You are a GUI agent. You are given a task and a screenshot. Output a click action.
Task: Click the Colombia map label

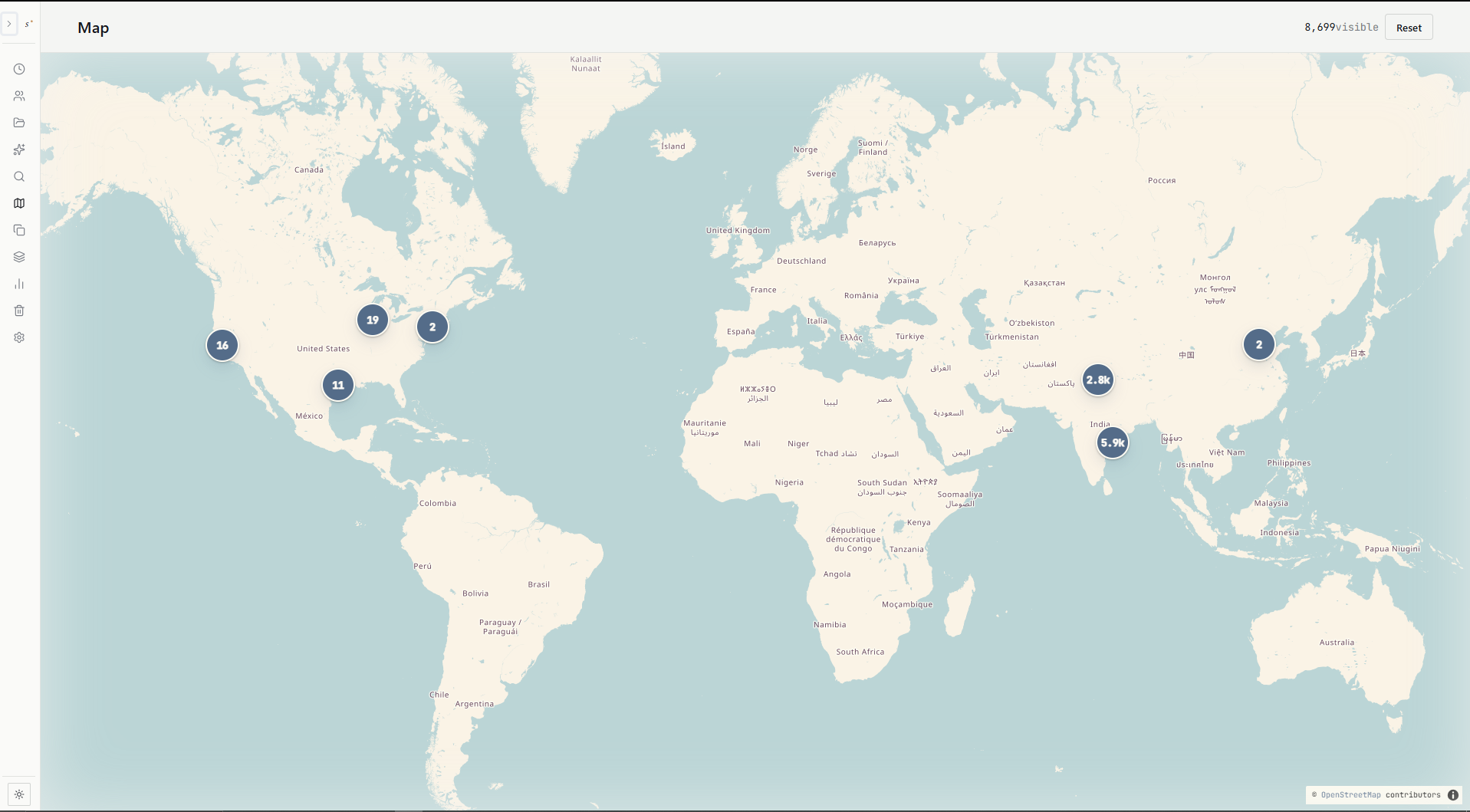coord(438,503)
